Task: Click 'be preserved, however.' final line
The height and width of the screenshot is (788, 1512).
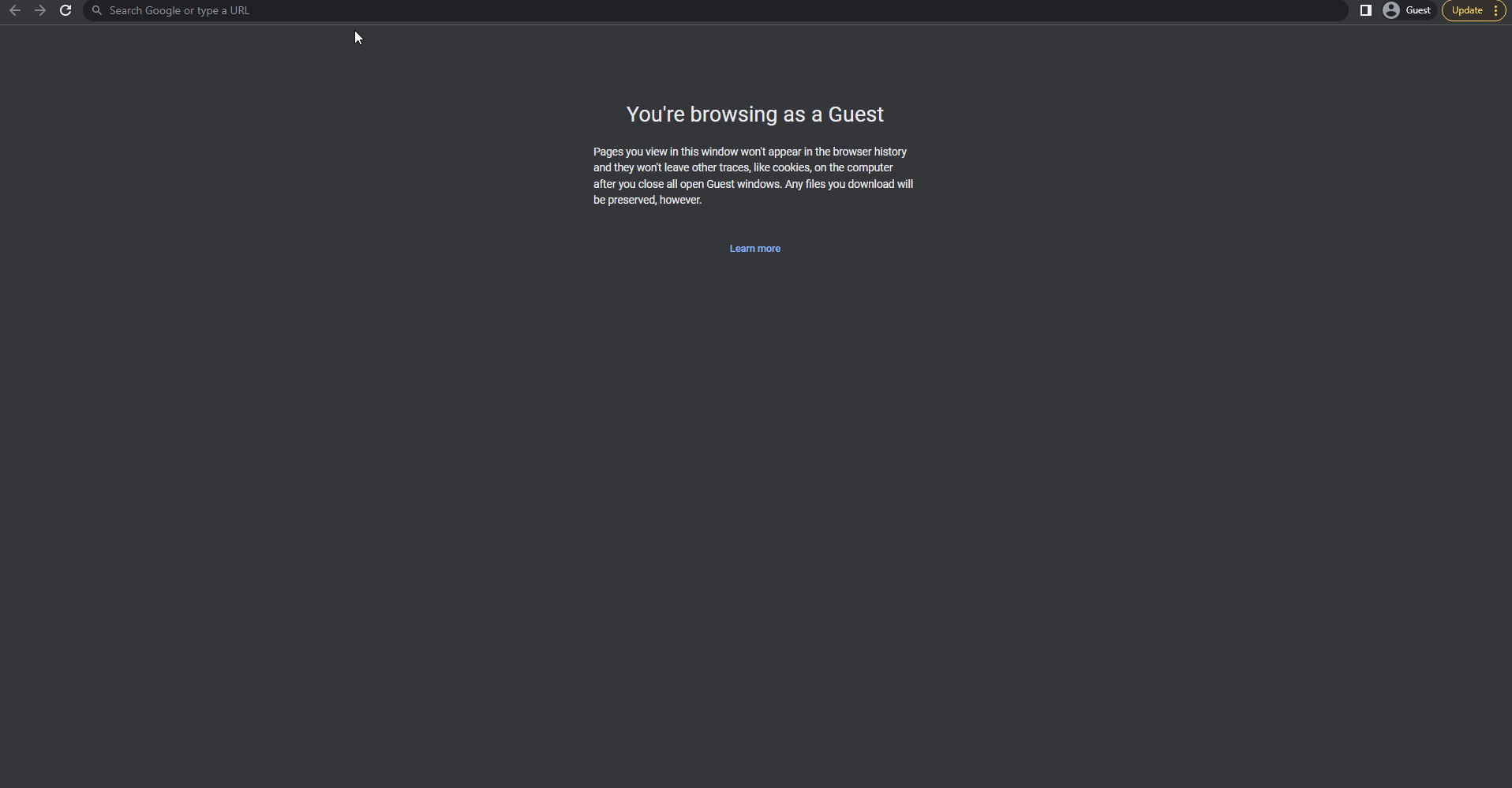Action: pyautogui.click(x=647, y=201)
